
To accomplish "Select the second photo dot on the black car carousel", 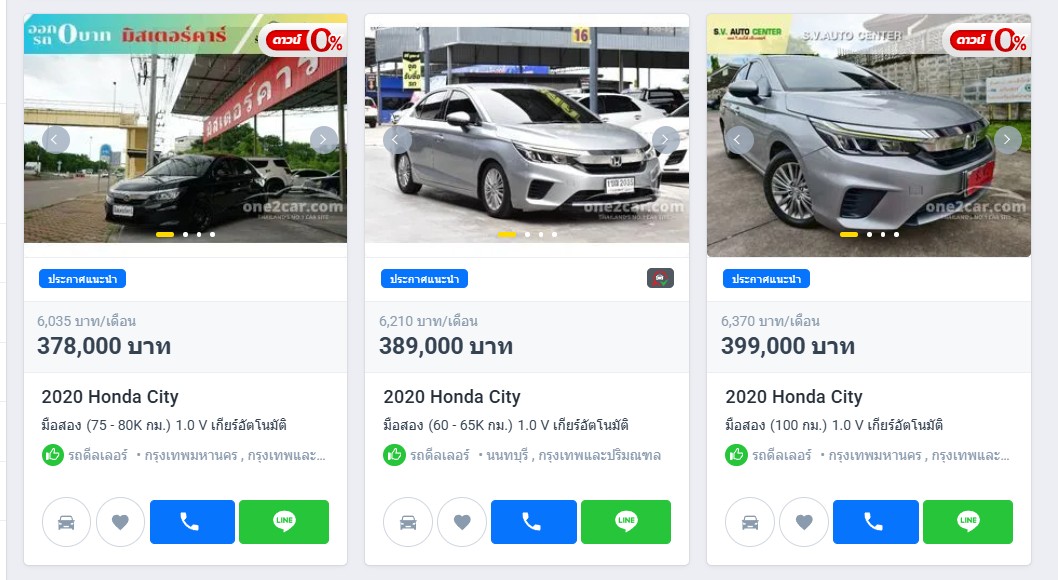I will [186, 235].
